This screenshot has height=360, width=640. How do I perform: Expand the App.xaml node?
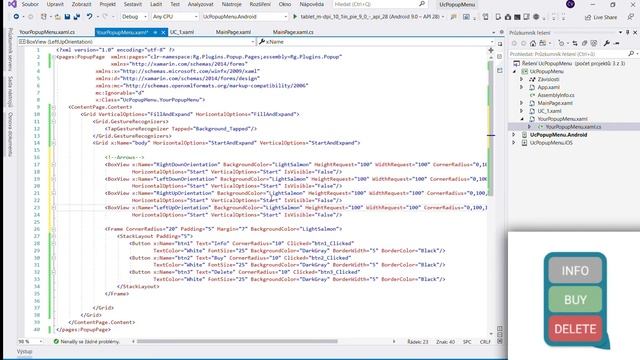click(x=522, y=87)
